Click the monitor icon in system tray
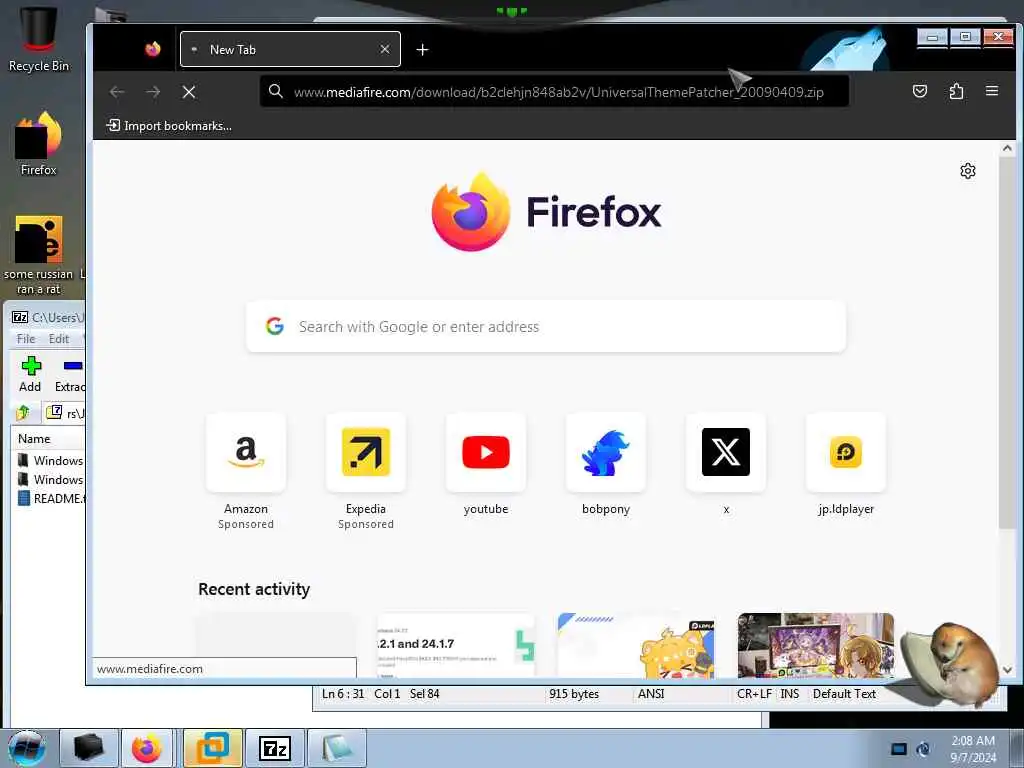 899,749
